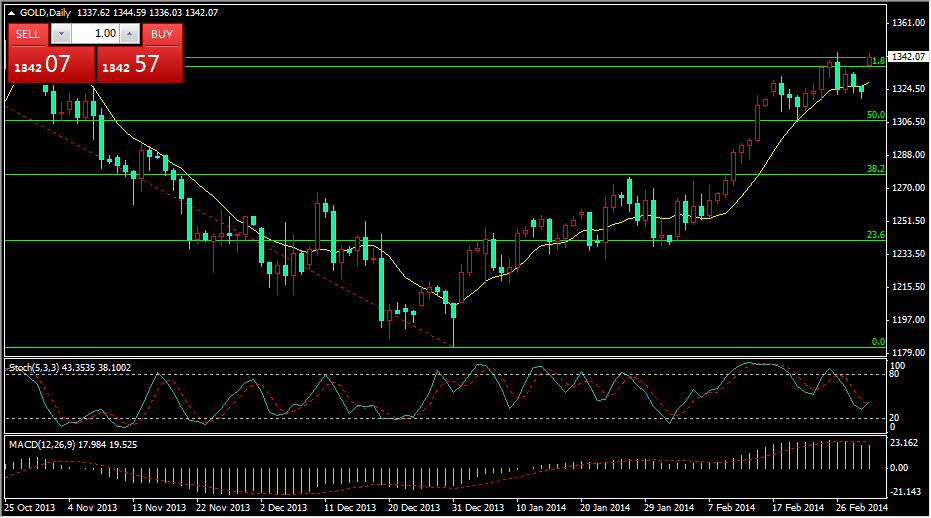Select the 0.0 Fibonacci level label

tap(878, 342)
